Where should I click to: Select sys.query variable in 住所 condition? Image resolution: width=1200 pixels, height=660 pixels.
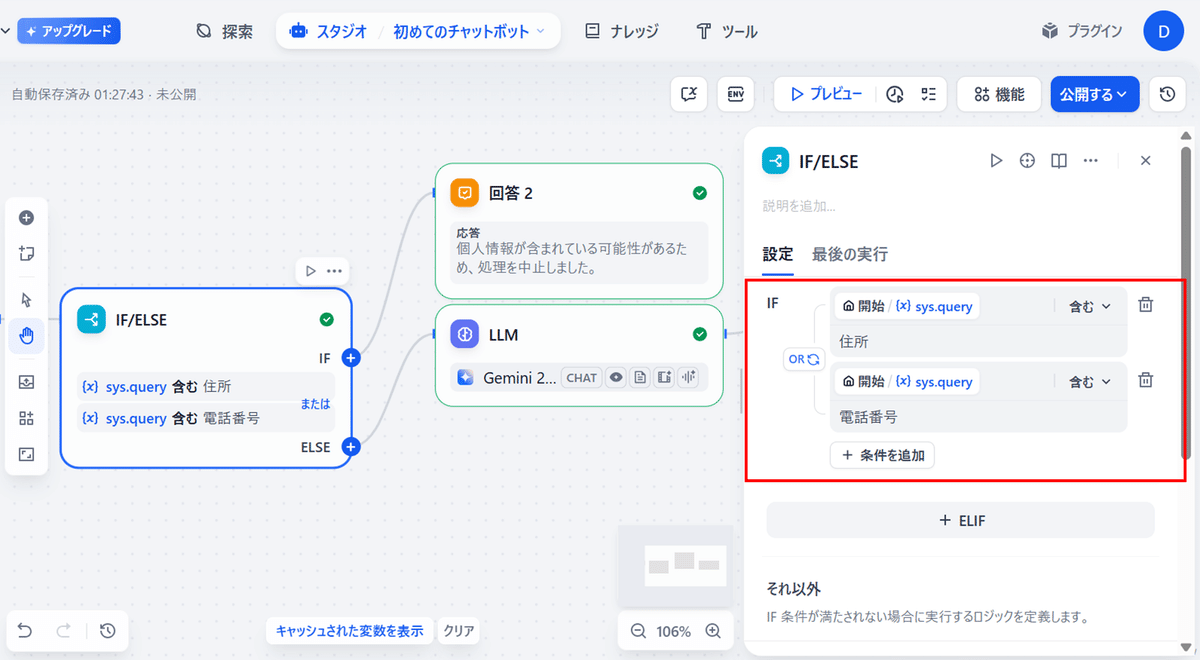[x=908, y=306]
